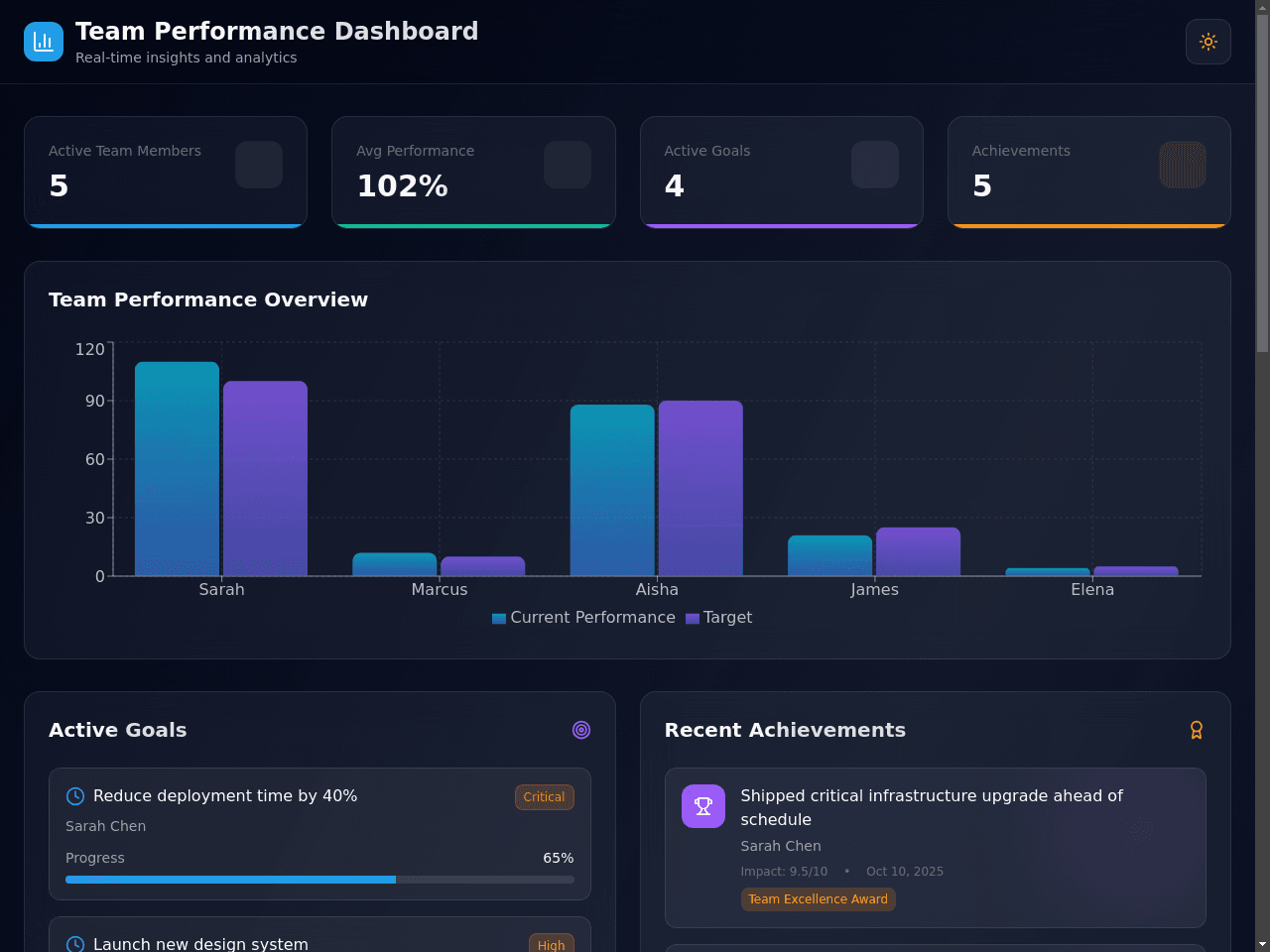1270x952 pixels.
Task: Click Marcus's Target bar in chart
Action: (483, 566)
